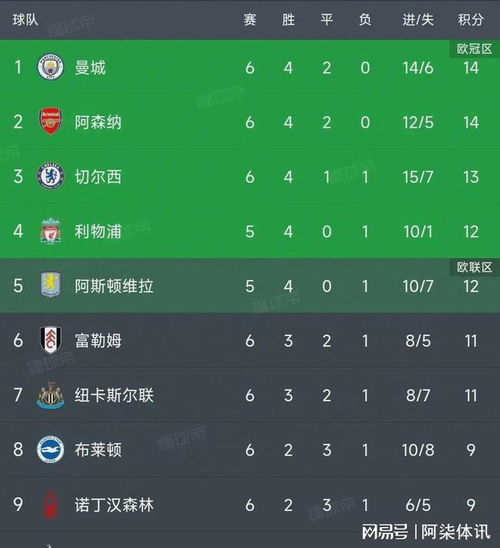Select the 富勒姆 team name
Screen dimensions: 500x548
coord(98,341)
